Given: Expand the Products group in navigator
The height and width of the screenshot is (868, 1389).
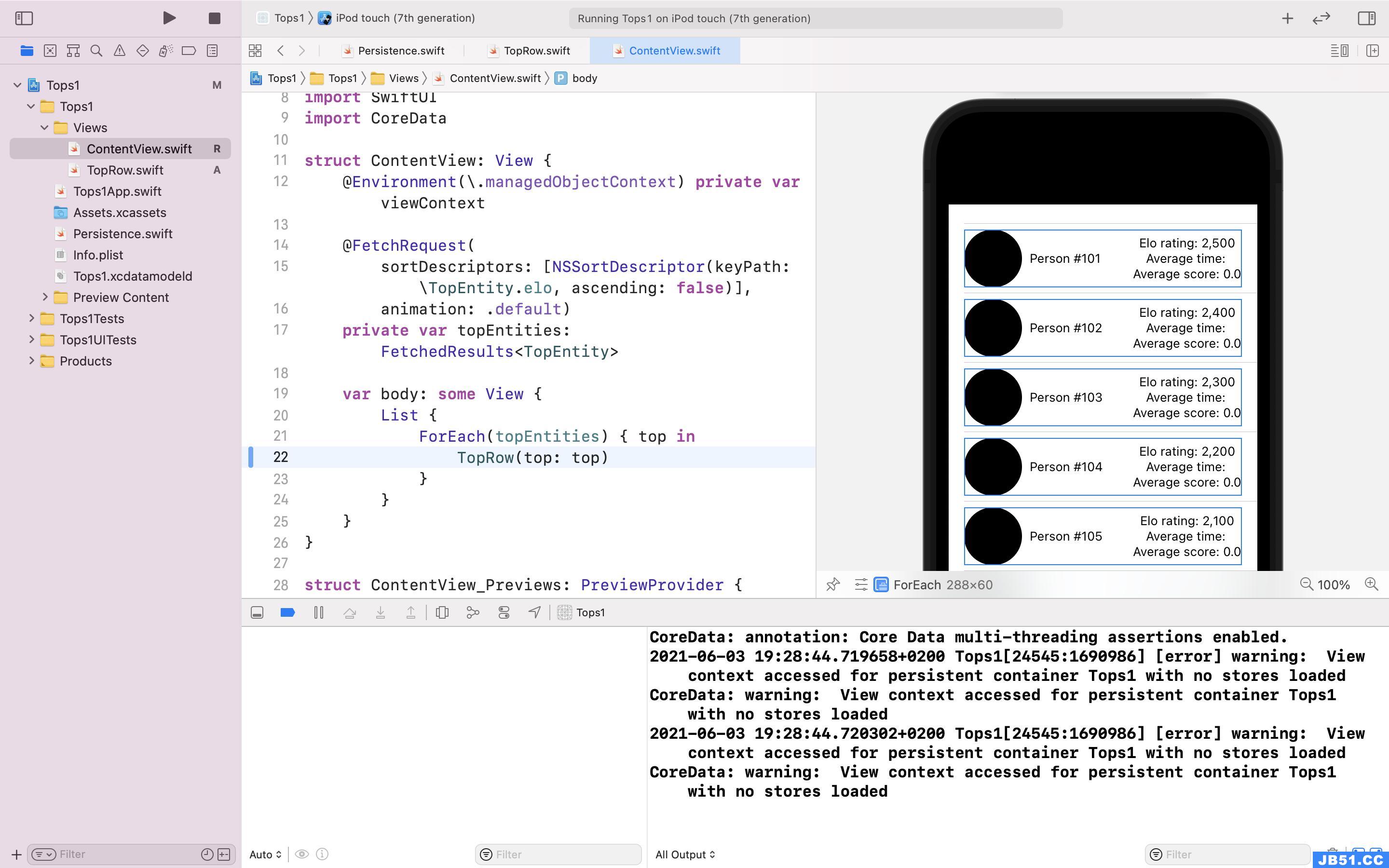Looking at the screenshot, I should (x=30, y=361).
